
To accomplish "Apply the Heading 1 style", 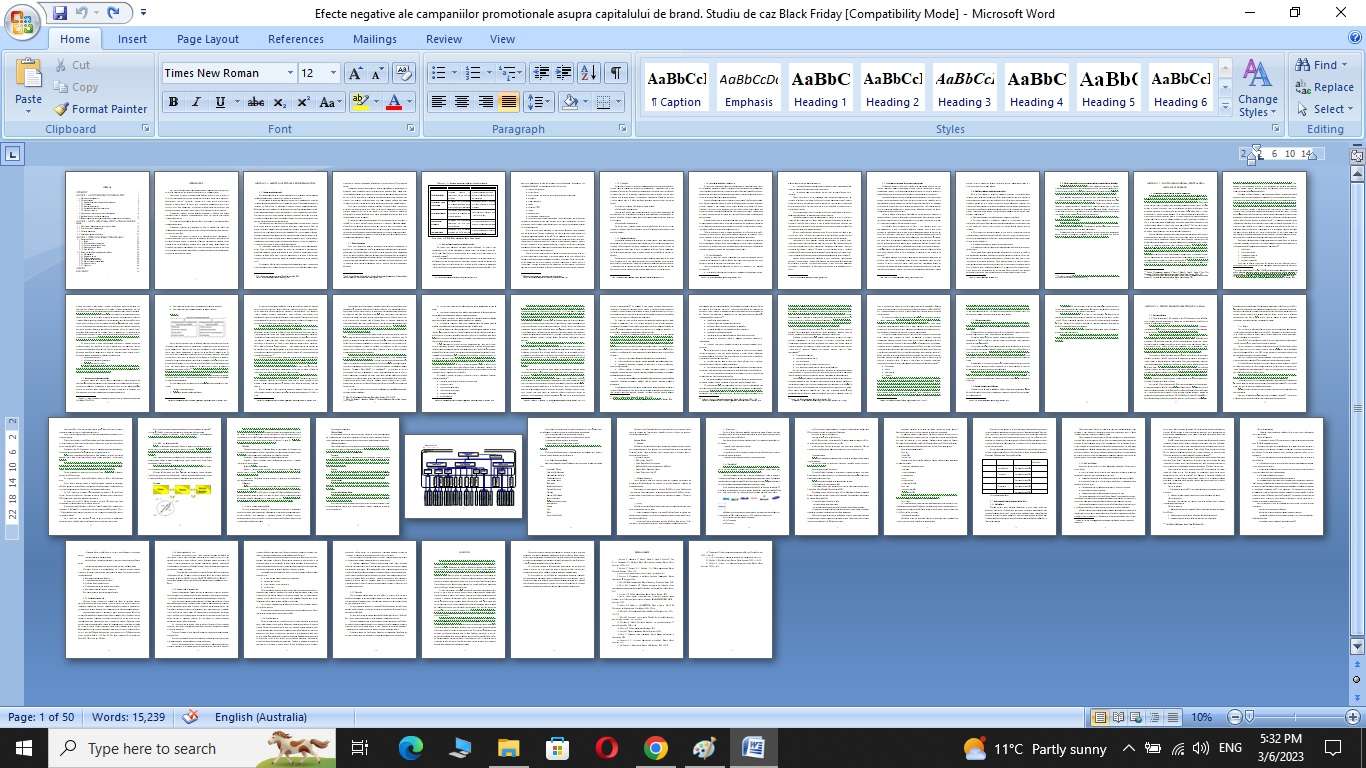I will (x=820, y=87).
